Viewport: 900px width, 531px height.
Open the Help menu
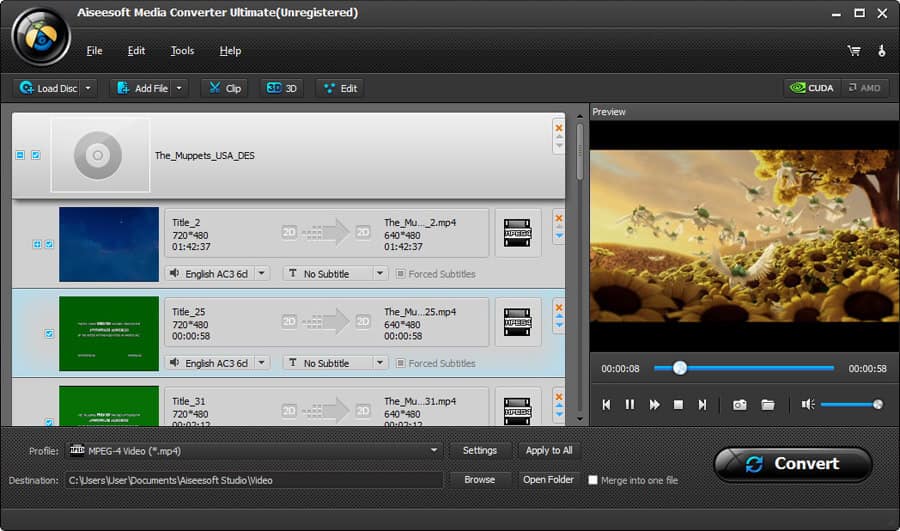(x=230, y=51)
